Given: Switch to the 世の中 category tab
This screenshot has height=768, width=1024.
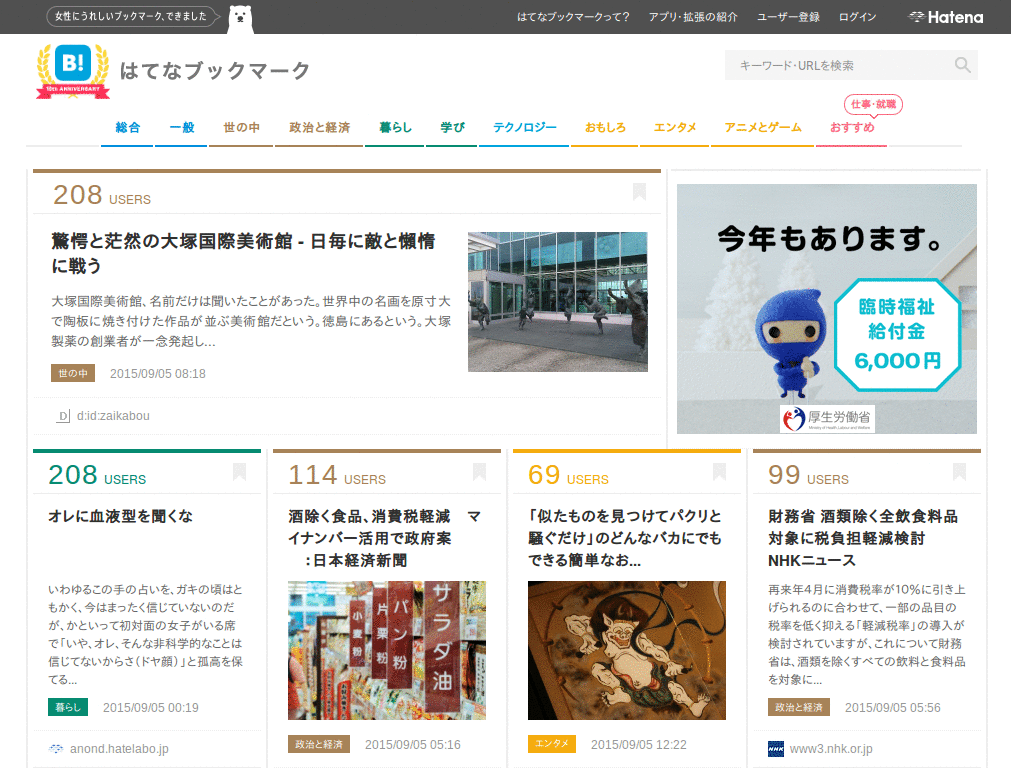Looking at the screenshot, I should (x=241, y=127).
